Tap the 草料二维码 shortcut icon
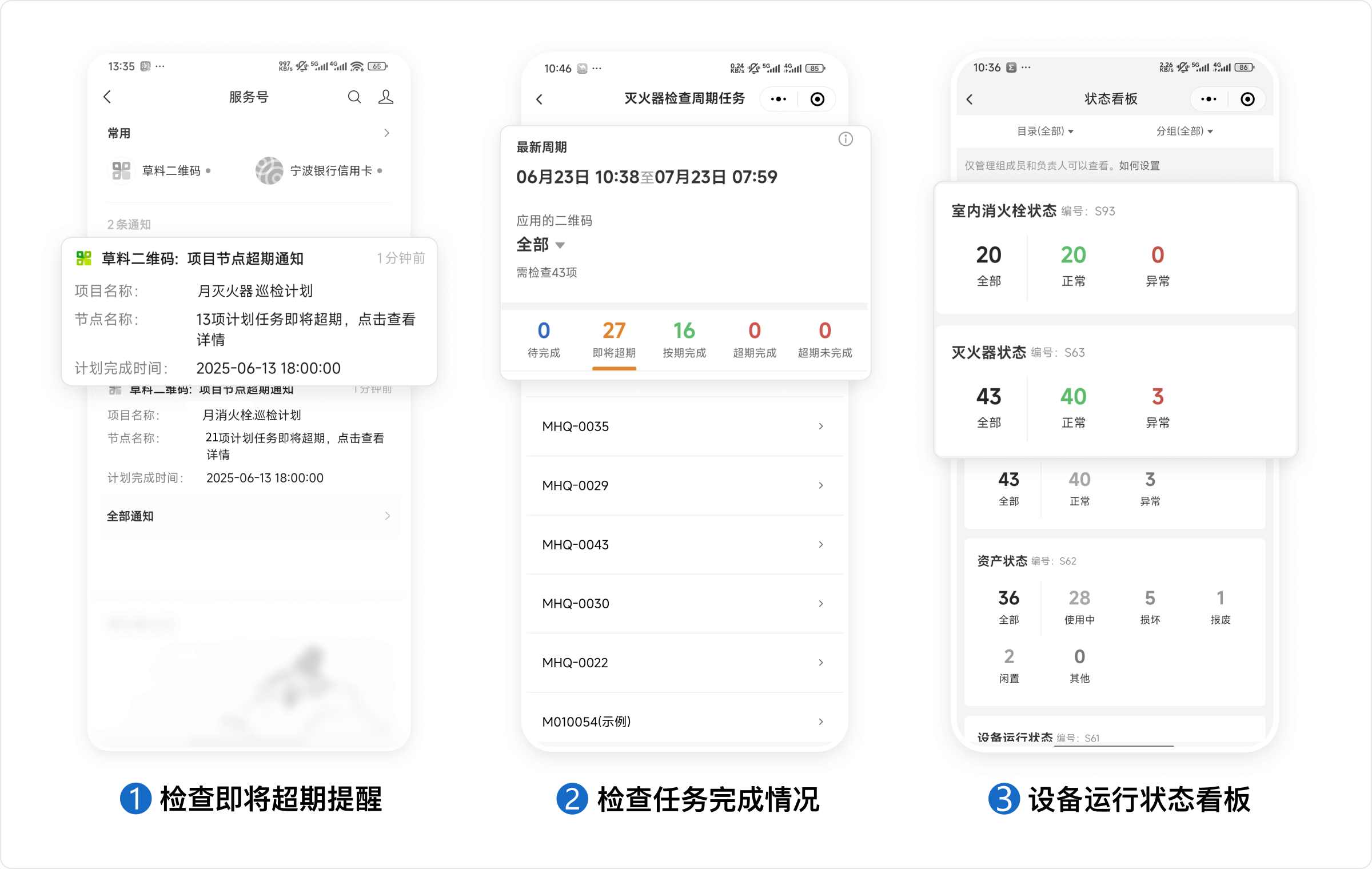The width and height of the screenshot is (1372, 869). tap(121, 170)
